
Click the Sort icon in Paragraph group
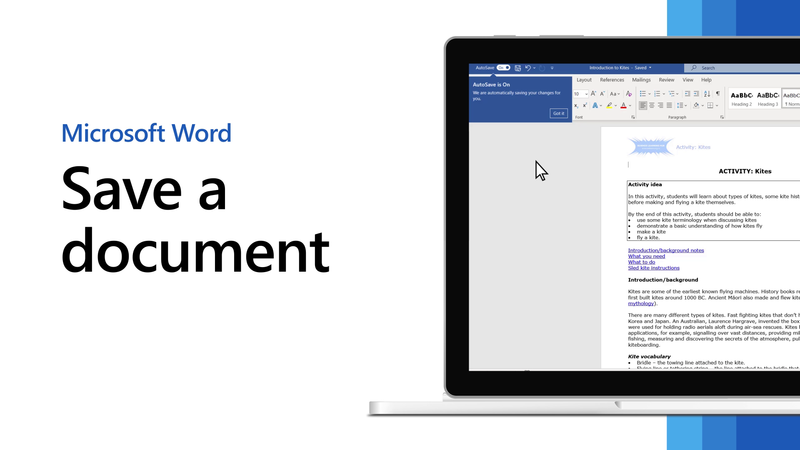coord(705,93)
